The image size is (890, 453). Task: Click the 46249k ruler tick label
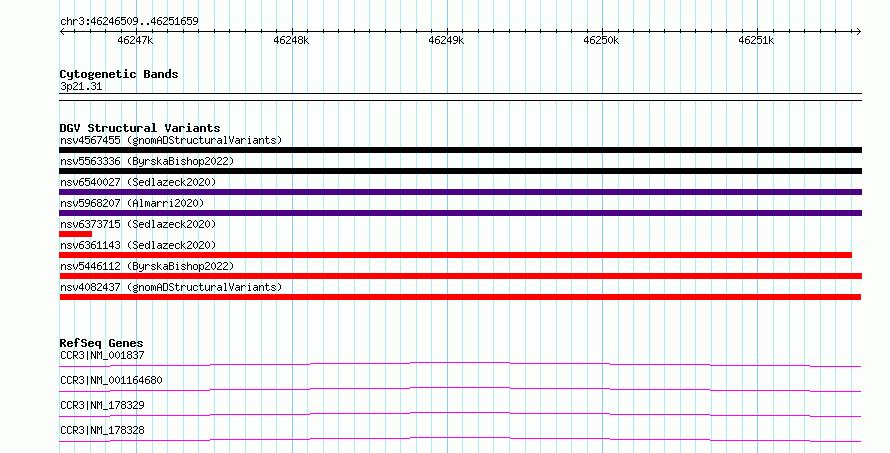click(x=446, y=41)
